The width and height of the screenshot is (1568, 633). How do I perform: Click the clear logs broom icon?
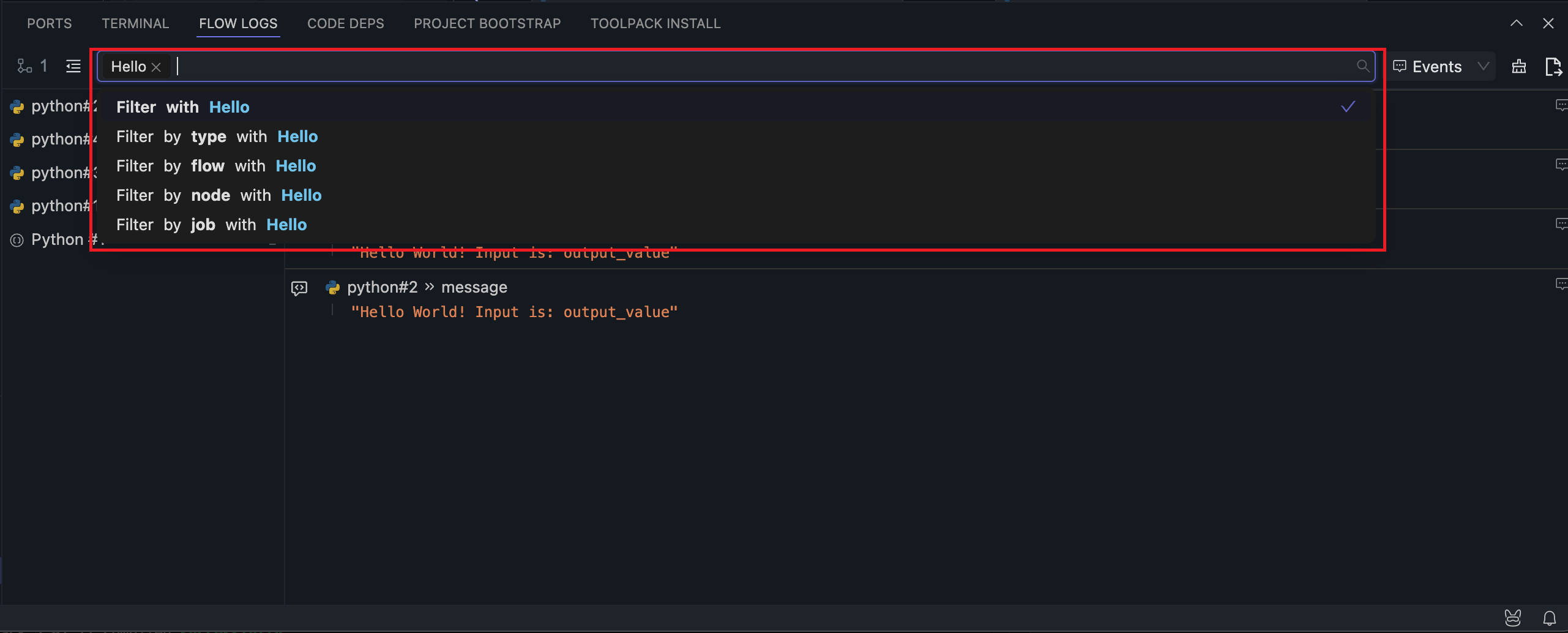click(x=1518, y=66)
